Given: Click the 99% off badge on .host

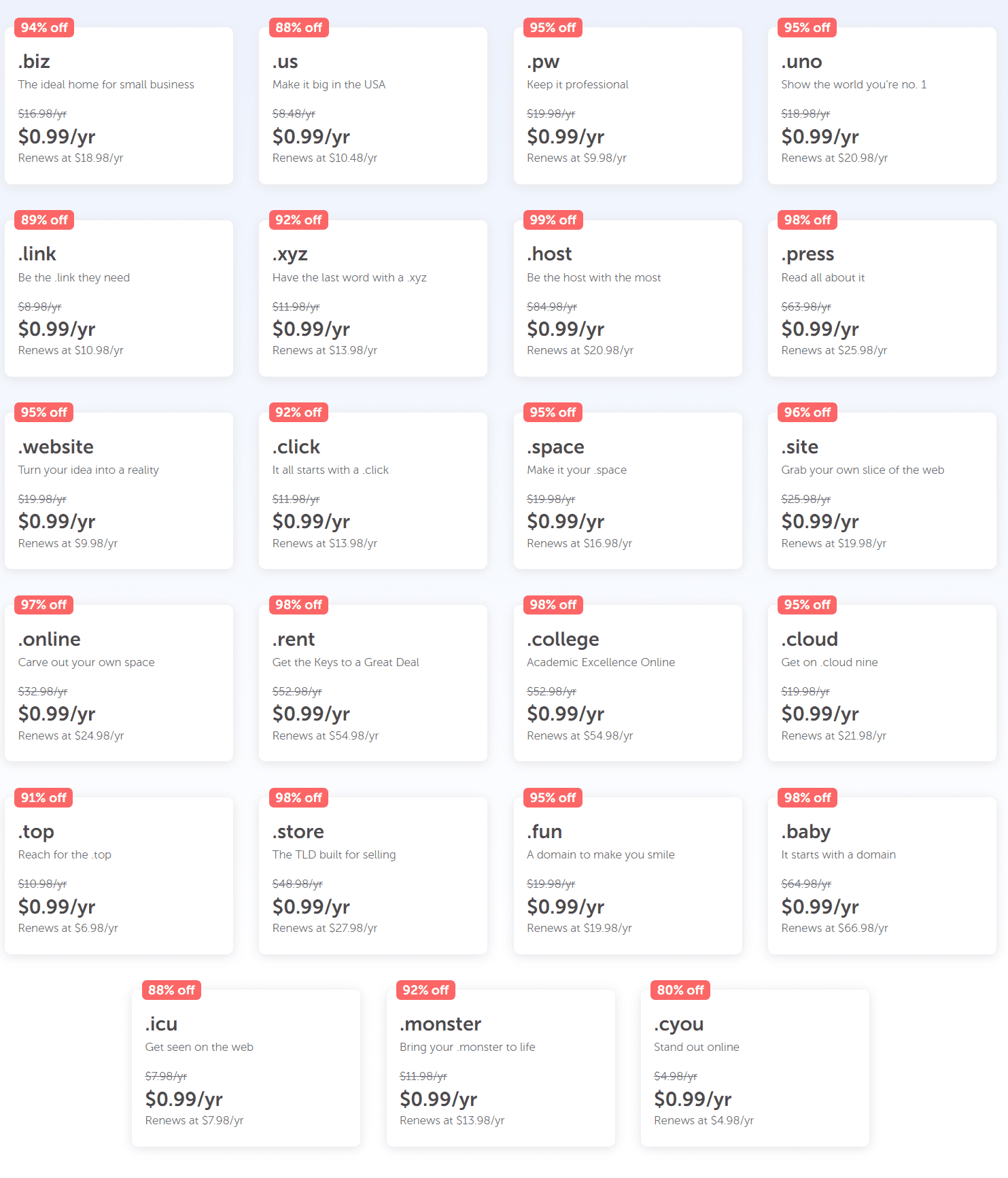Looking at the screenshot, I should tap(553, 220).
